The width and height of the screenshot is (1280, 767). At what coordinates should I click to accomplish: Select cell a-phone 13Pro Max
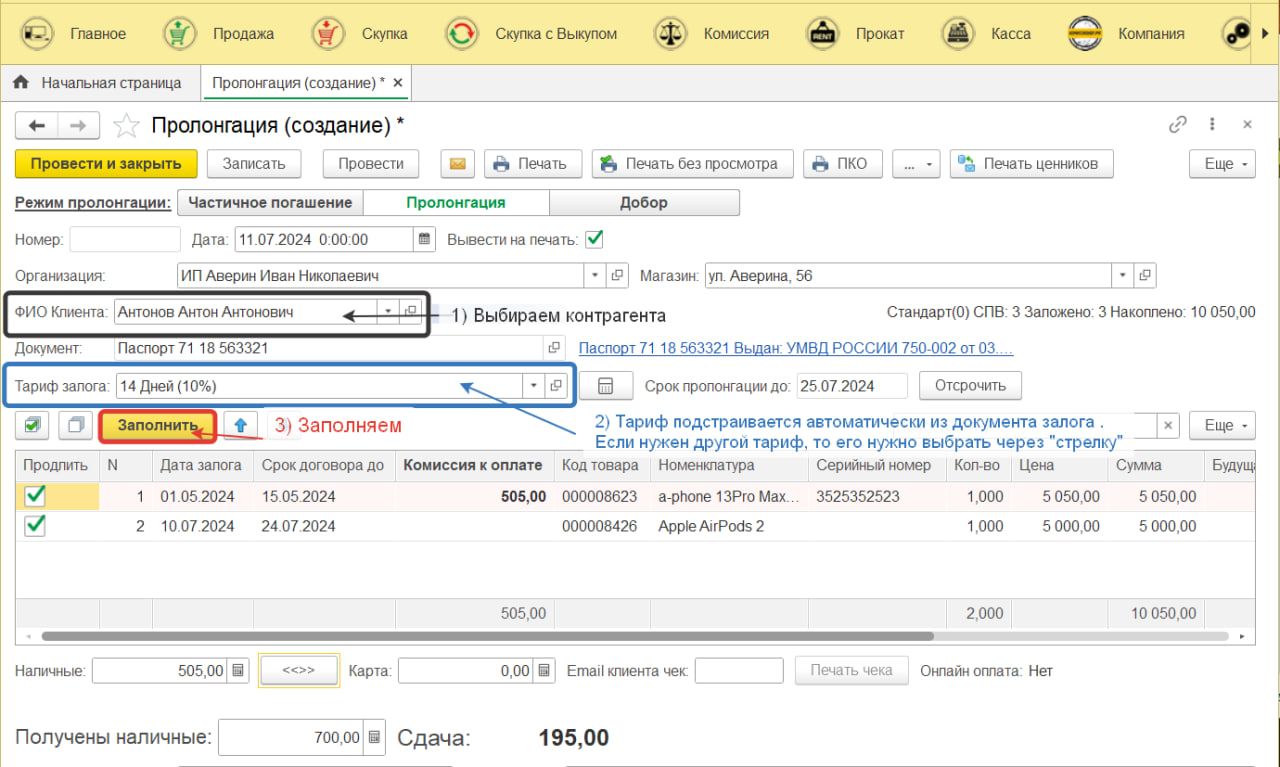(729, 496)
